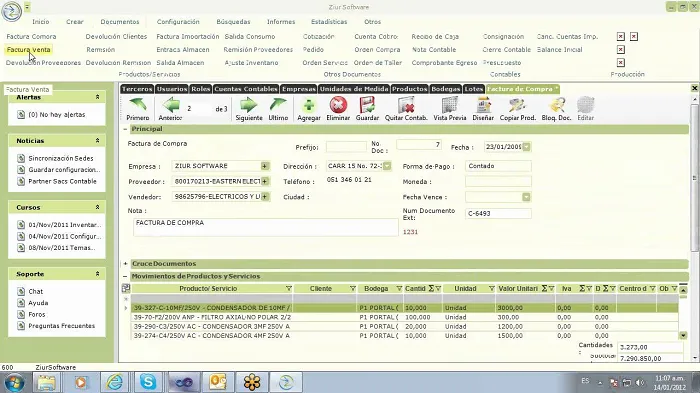Viewport: 700px width, 393px height.
Task: Click the Copiar Prod. icon
Action: tap(517, 105)
